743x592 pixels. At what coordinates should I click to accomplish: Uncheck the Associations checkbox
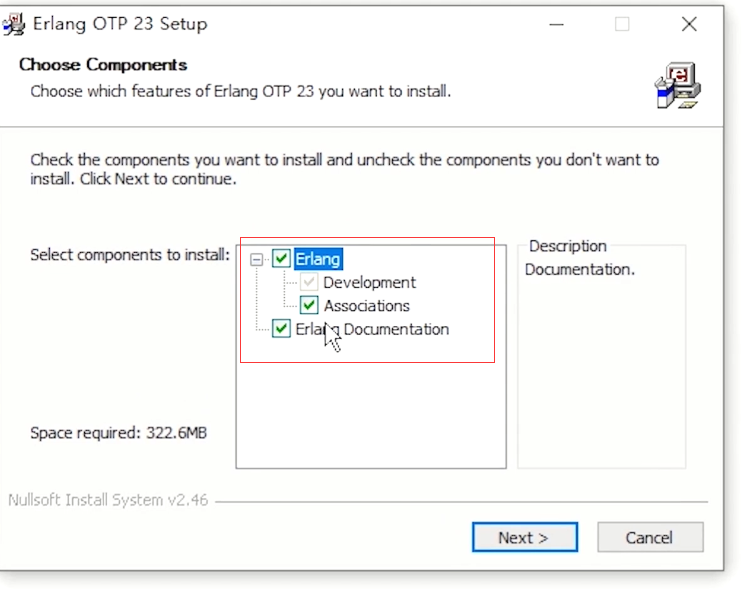tap(309, 305)
